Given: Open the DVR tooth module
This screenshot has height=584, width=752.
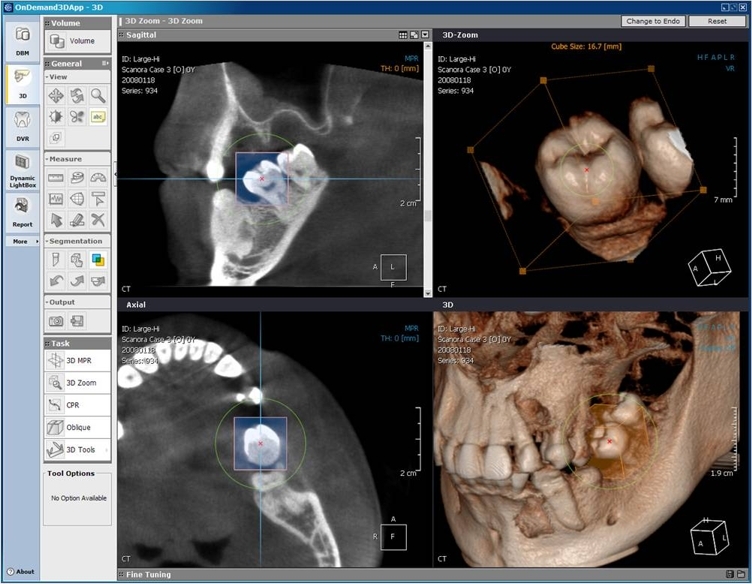Looking at the screenshot, I should (x=23, y=126).
